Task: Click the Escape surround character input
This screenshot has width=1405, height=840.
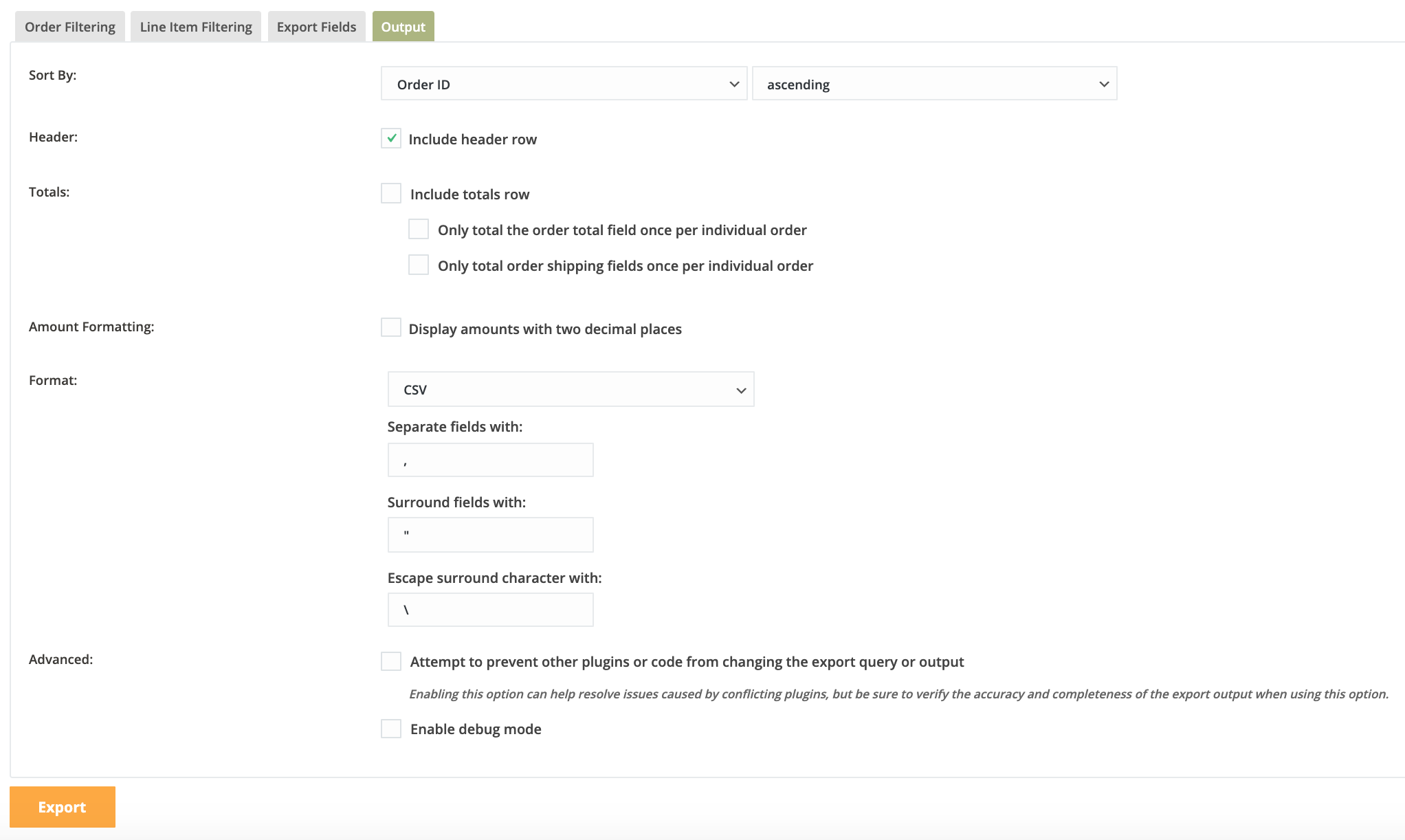Action: [490, 610]
